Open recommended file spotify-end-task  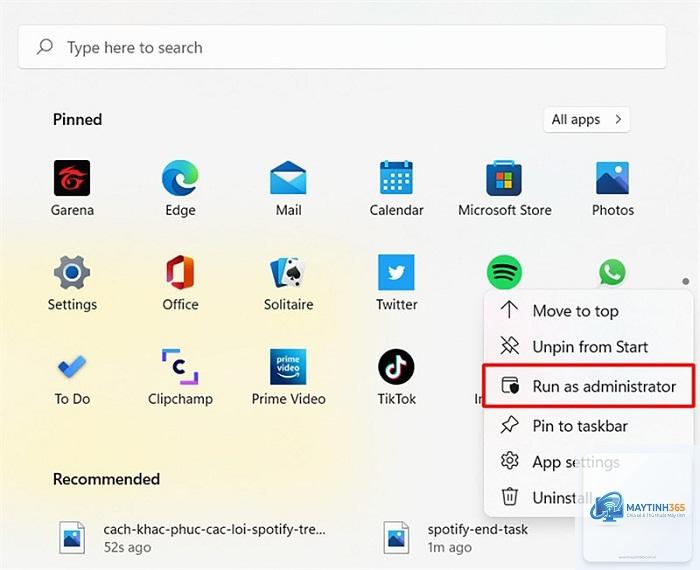tap(456, 538)
